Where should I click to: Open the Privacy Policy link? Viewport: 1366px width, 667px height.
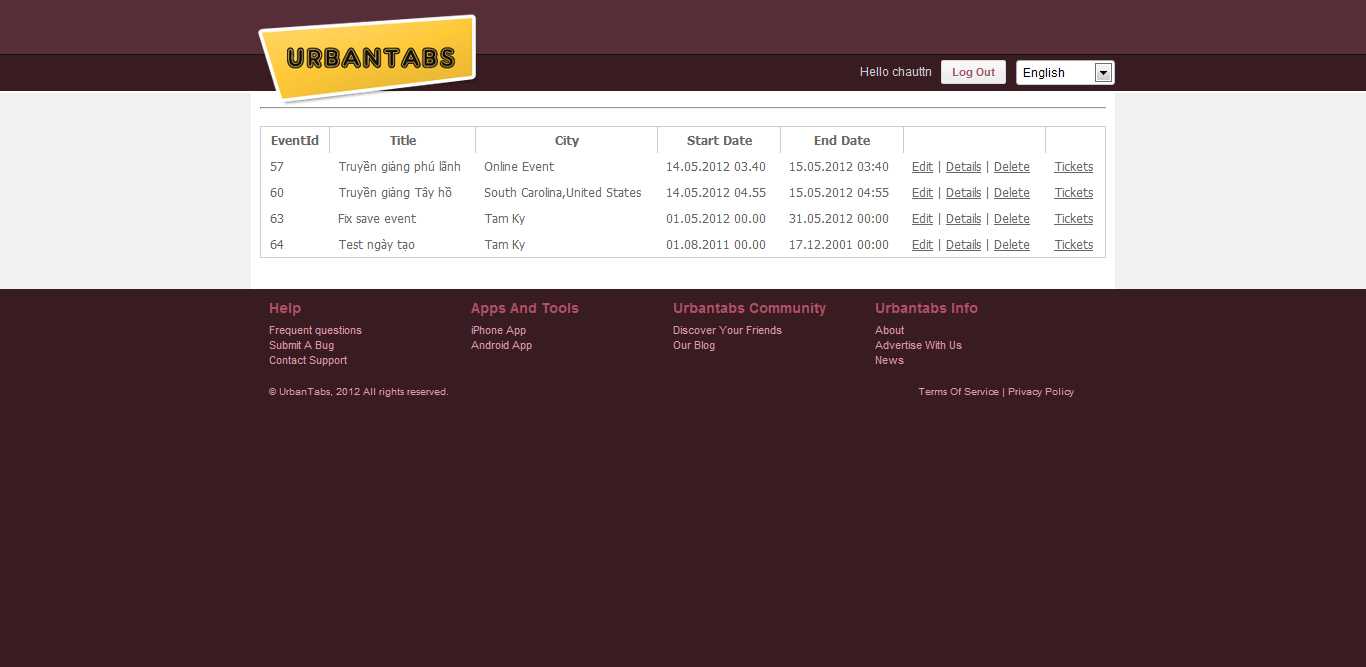1041,392
